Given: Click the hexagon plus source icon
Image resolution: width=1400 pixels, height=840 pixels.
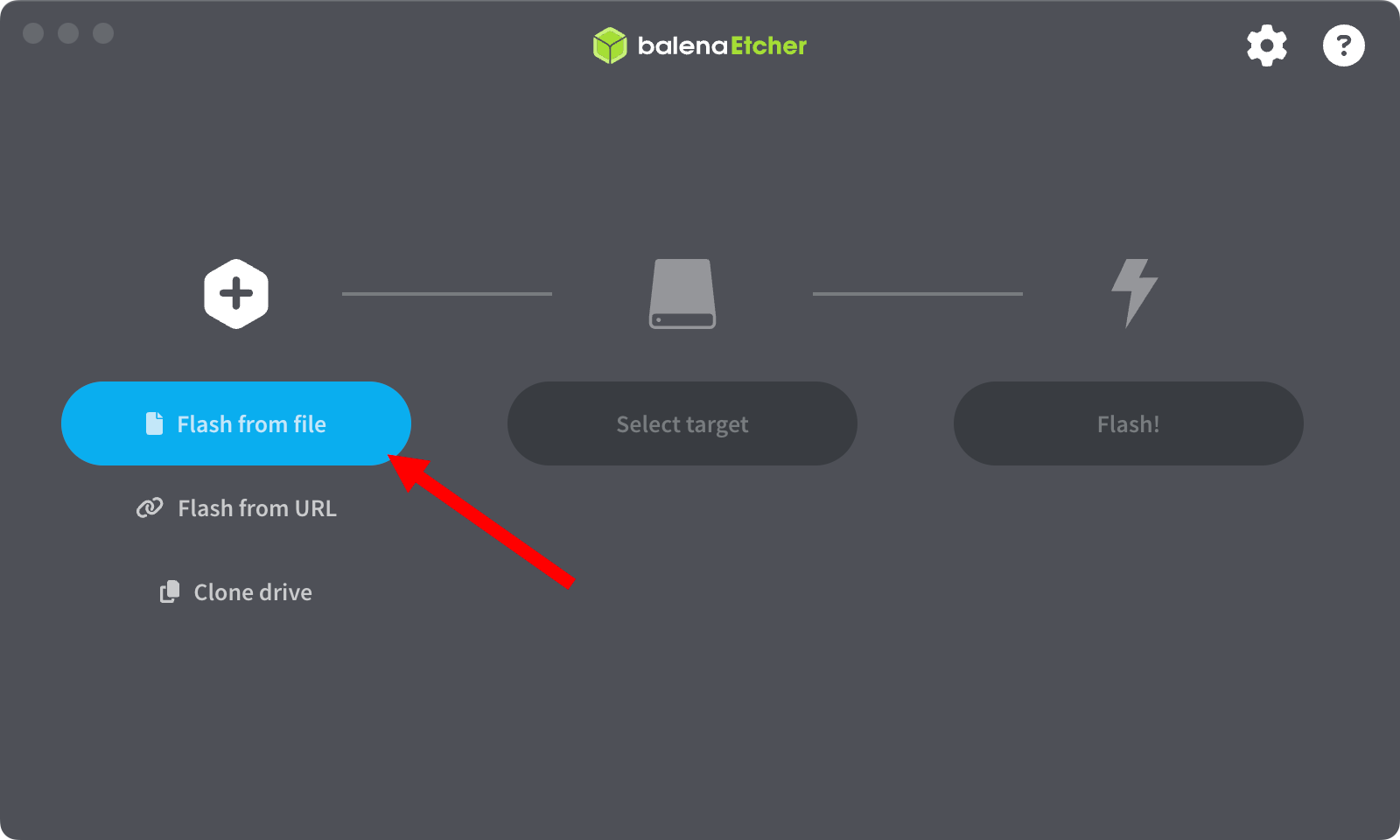Looking at the screenshot, I should click(x=236, y=294).
